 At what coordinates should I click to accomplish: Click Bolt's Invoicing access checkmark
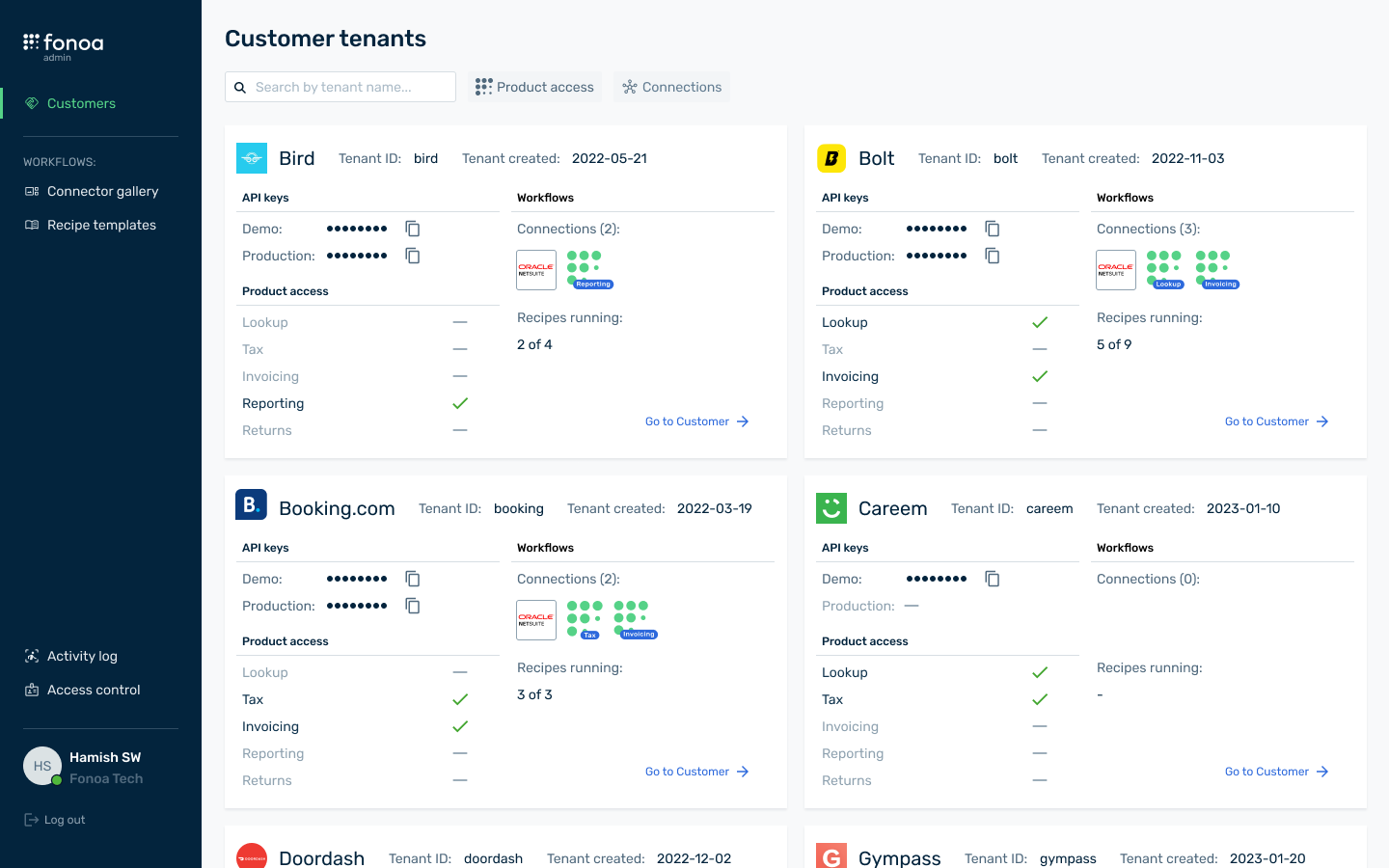pos(1040,376)
